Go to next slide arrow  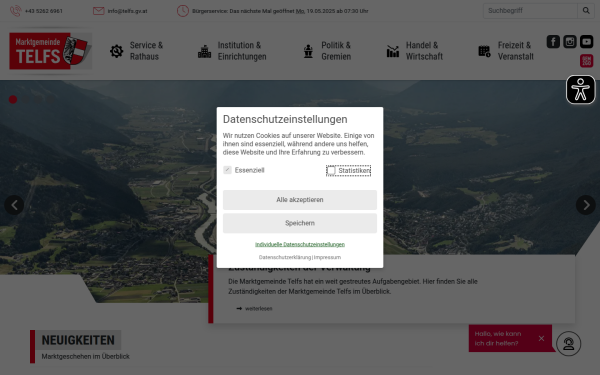[x=586, y=205]
